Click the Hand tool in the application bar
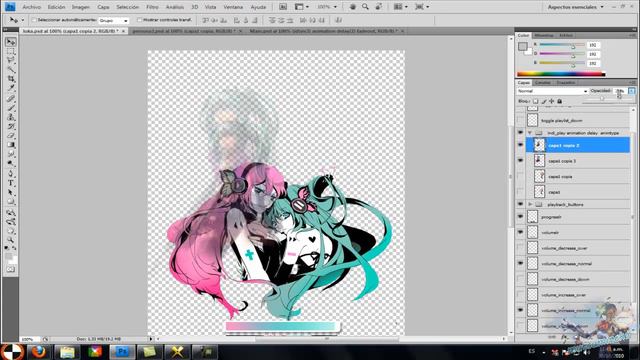 click(353, 7)
